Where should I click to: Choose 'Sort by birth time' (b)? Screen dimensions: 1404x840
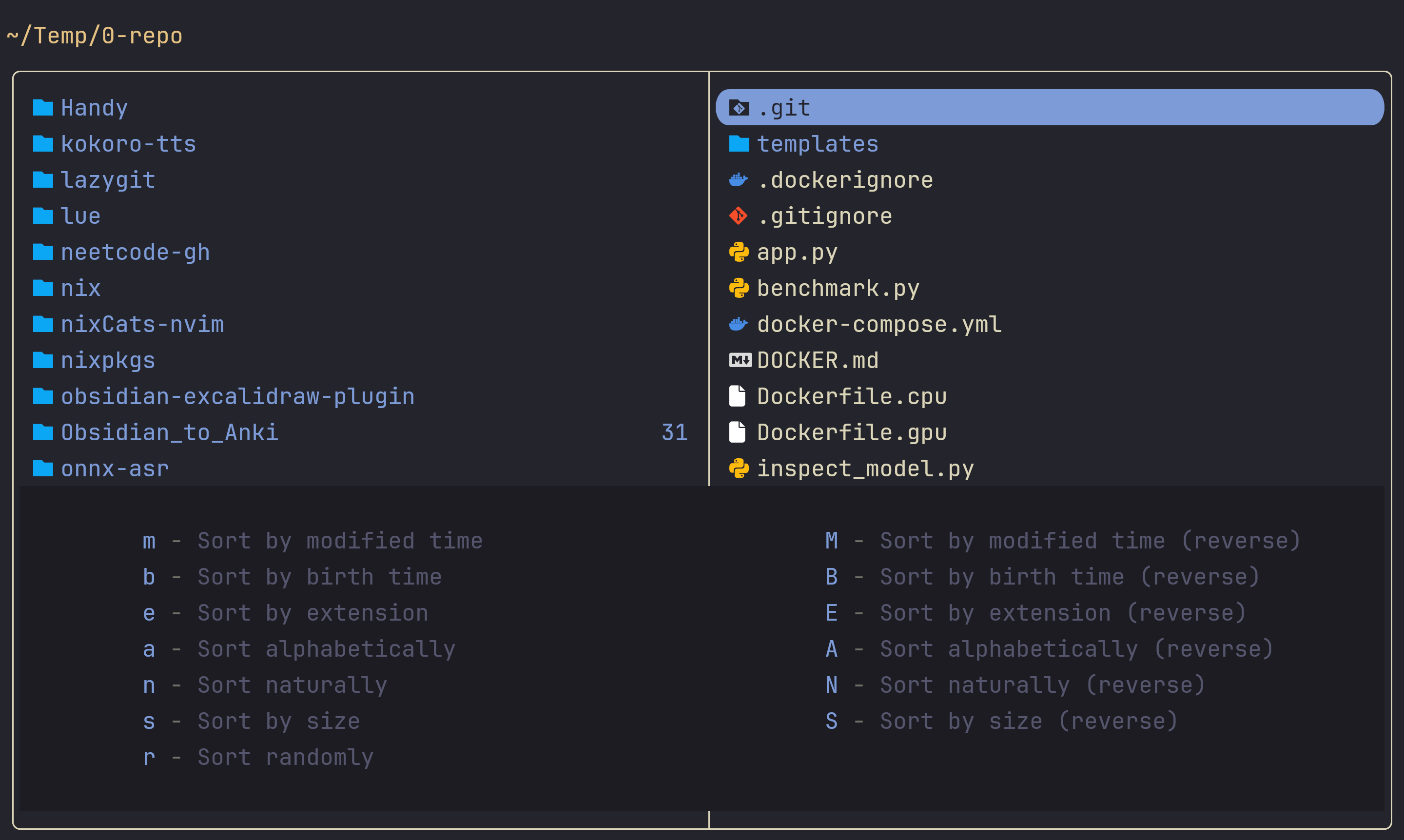[x=292, y=577]
